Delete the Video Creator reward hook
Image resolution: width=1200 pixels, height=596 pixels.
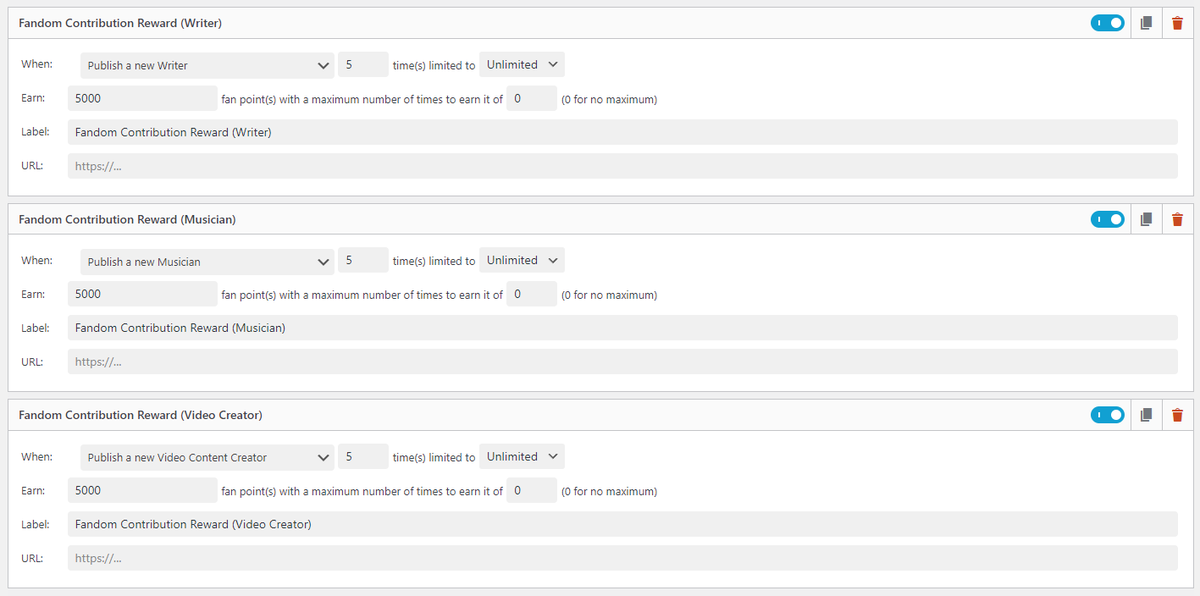[1177, 414]
